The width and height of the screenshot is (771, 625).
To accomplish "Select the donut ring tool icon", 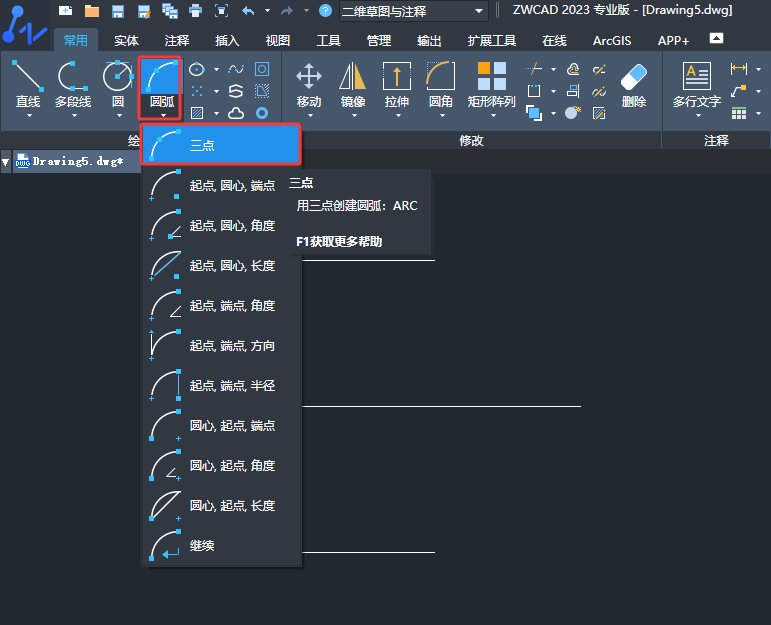I will coord(262,114).
